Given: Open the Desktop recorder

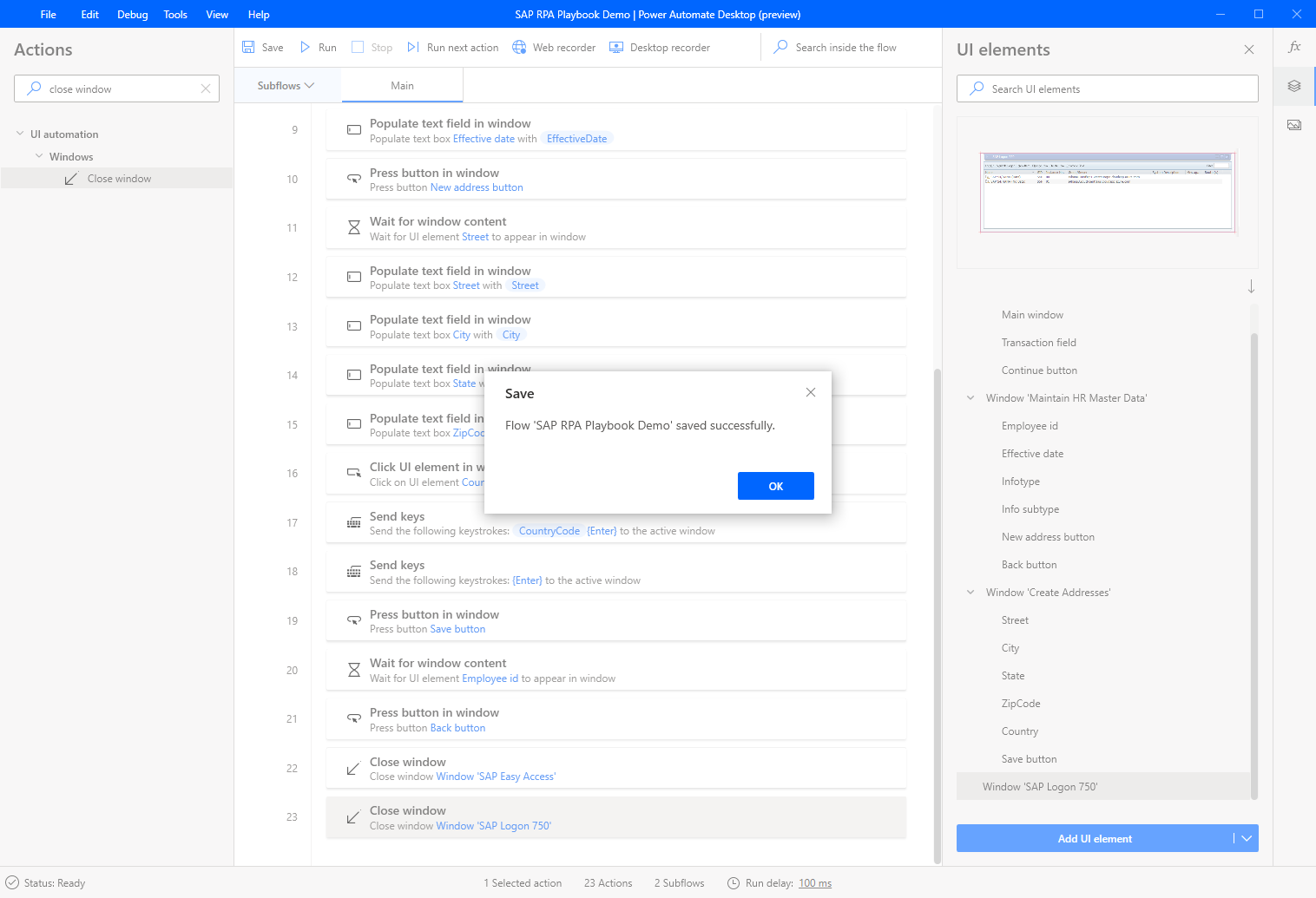Looking at the screenshot, I should pyautogui.click(x=660, y=48).
